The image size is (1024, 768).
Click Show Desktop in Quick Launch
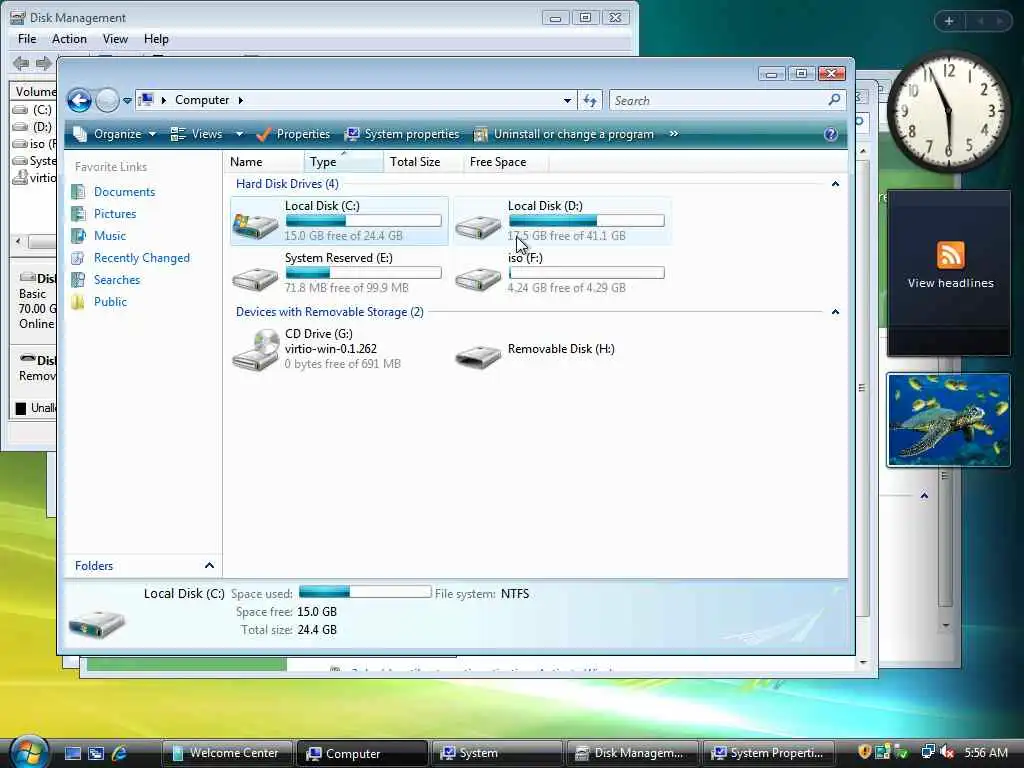tap(72, 753)
